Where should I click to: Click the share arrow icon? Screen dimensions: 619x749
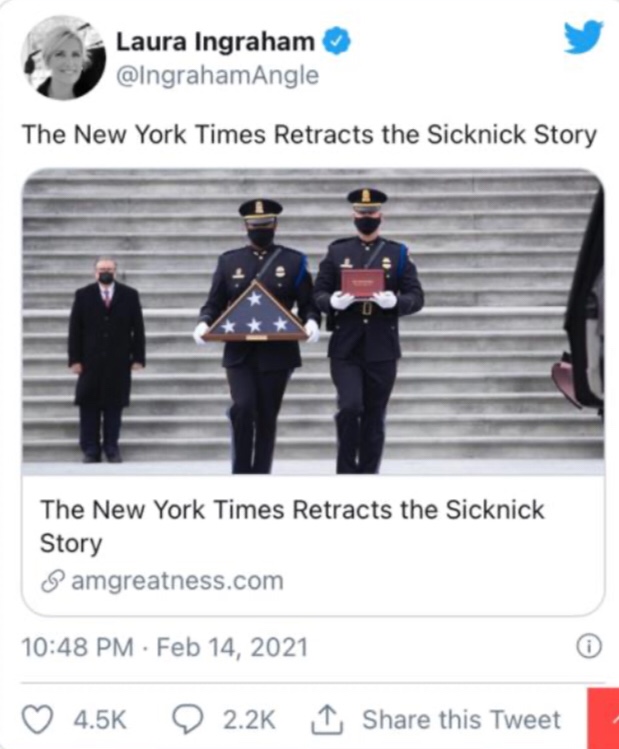tap(327, 719)
